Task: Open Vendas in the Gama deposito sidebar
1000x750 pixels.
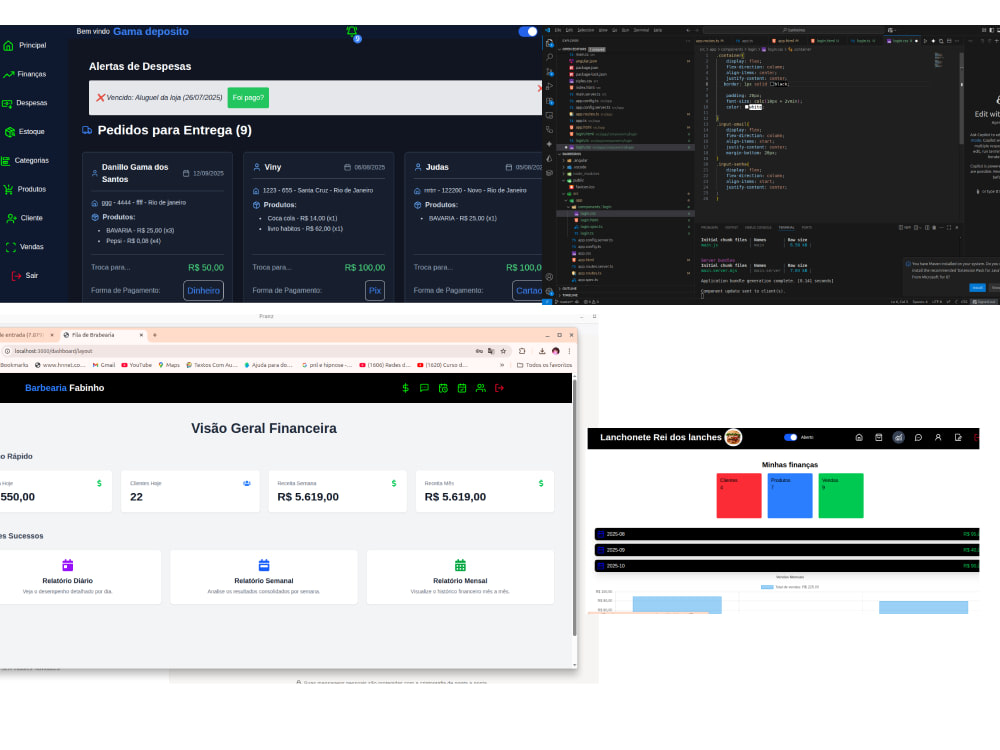Action: [26, 246]
